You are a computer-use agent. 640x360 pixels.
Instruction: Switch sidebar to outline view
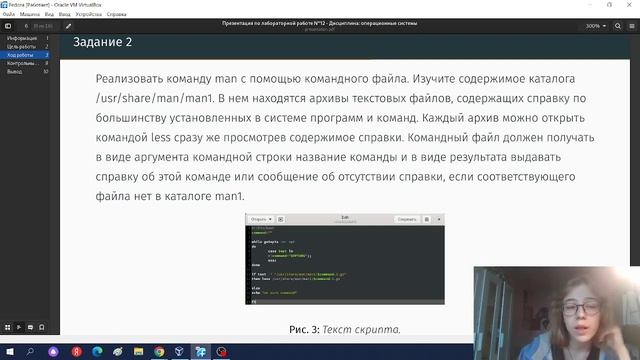point(19,327)
